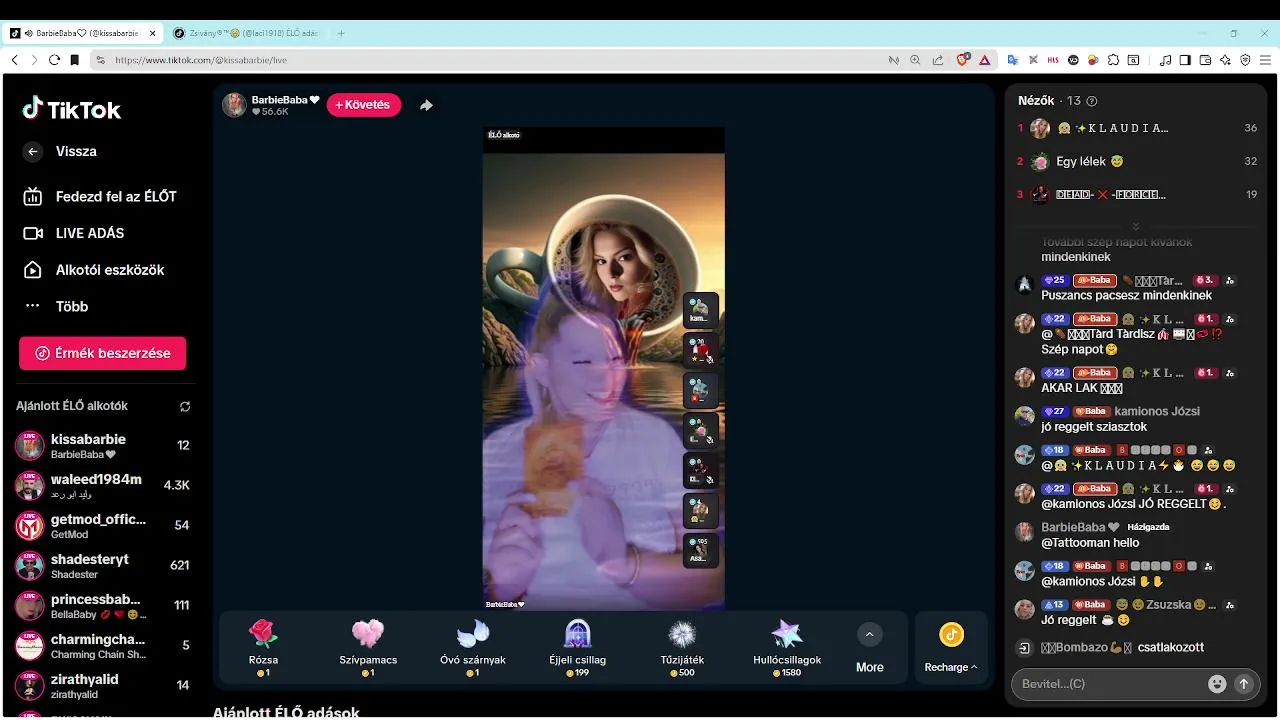
Task: Select first participant thumbnail on the stream
Action: (x=700, y=310)
